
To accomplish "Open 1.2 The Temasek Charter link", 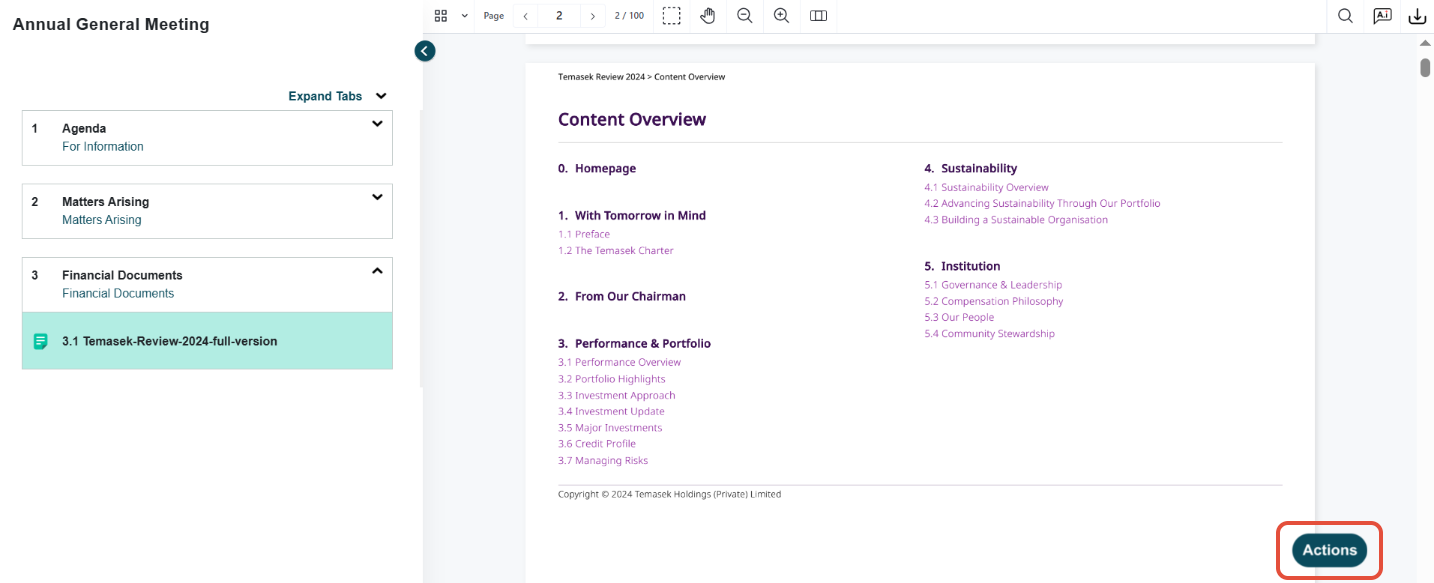I will (616, 251).
